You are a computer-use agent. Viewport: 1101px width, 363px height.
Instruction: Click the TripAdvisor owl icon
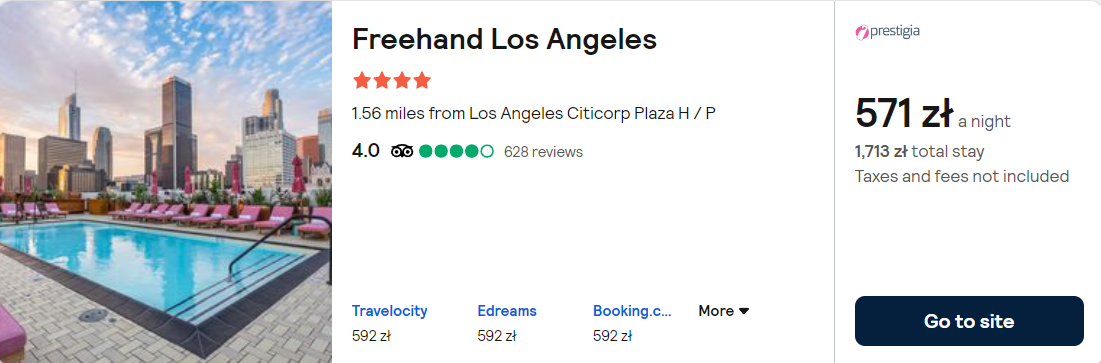point(402,151)
